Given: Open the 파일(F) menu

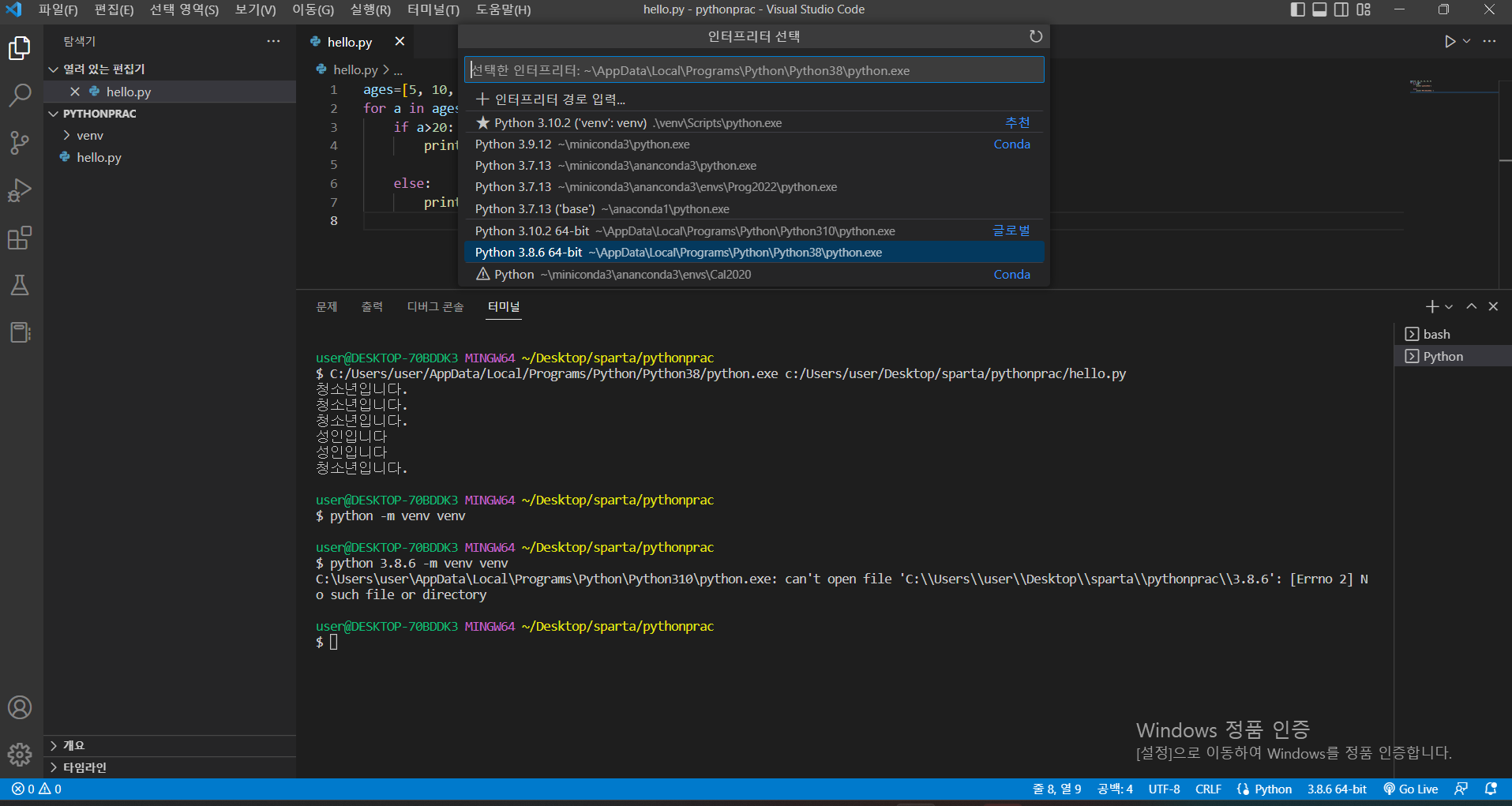Looking at the screenshot, I should click(58, 9).
